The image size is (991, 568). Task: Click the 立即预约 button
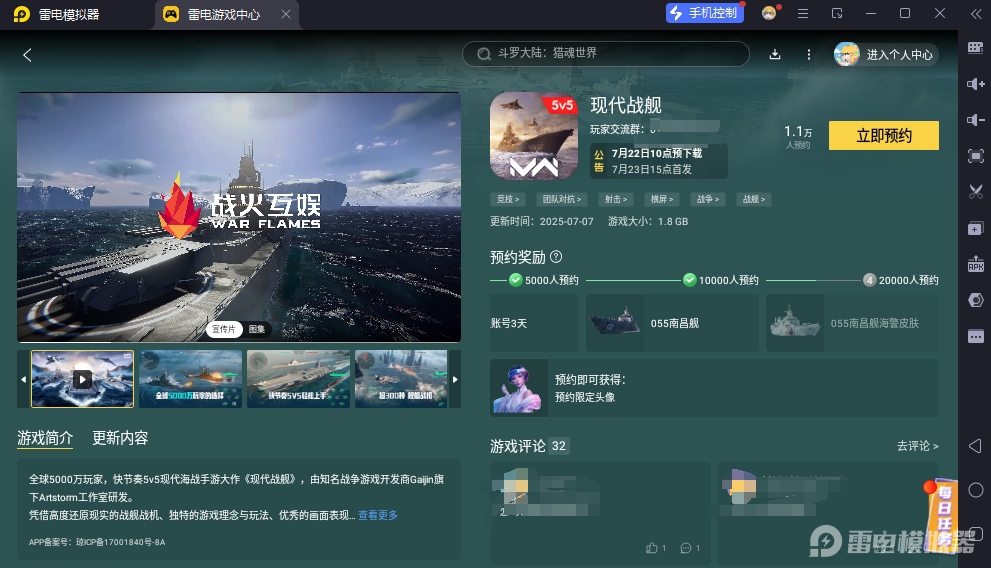pyautogui.click(x=884, y=135)
